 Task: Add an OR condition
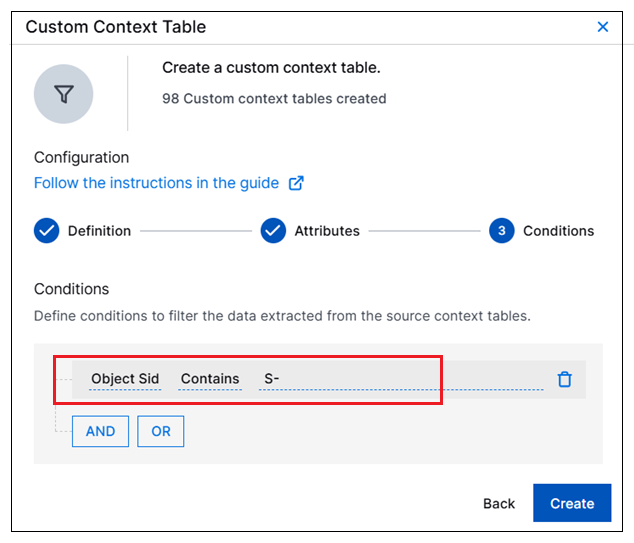tap(161, 431)
